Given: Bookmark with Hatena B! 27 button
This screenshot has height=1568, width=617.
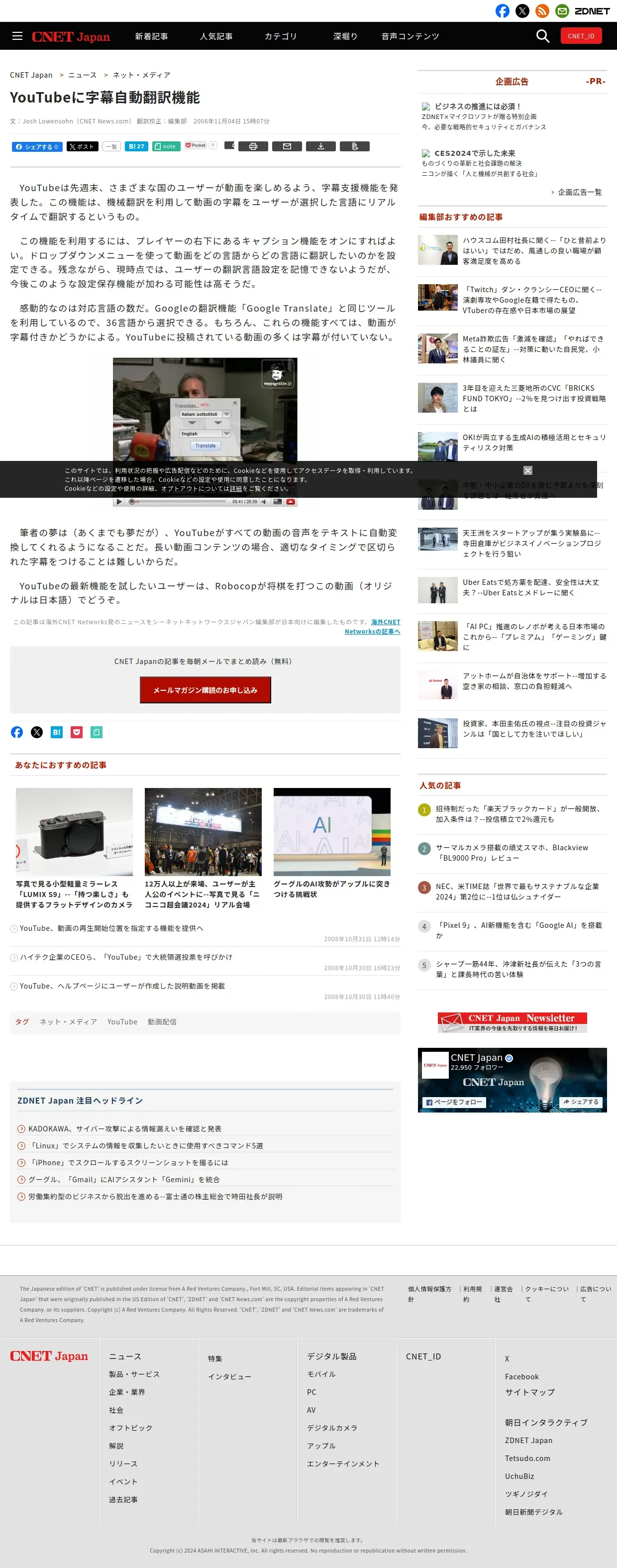Looking at the screenshot, I should 136,146.
